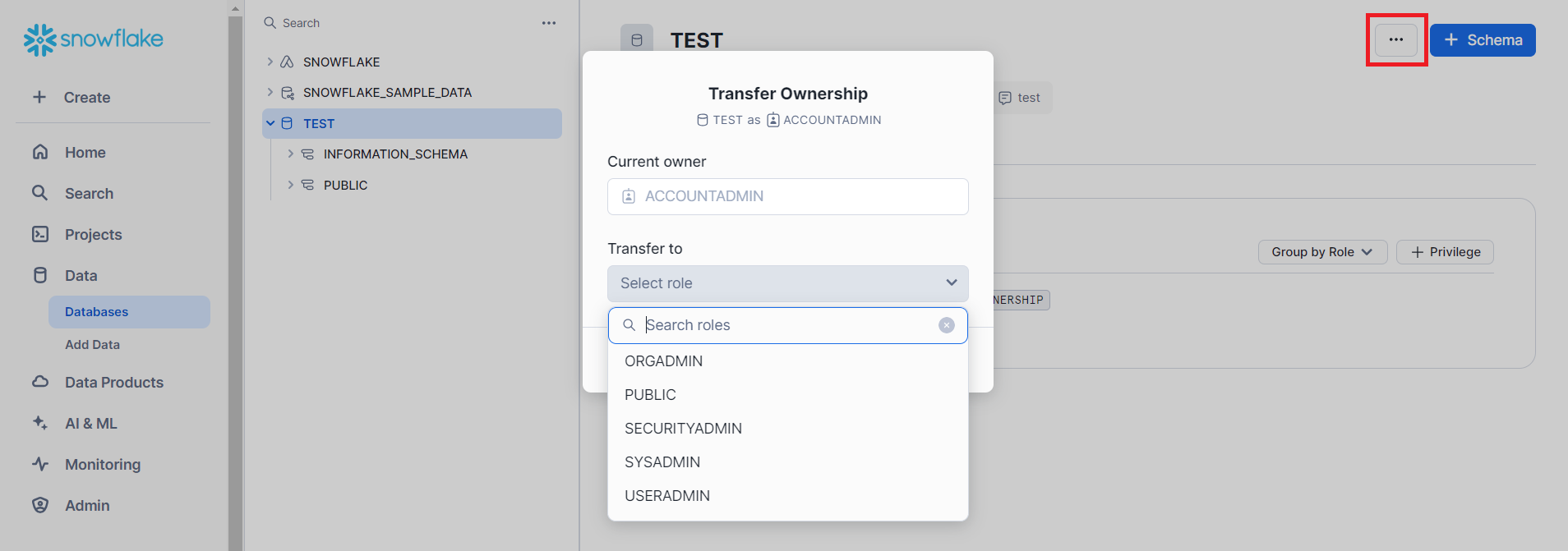
Task: Click the SNOWFLAKE_SAMPLE_DATA shared database icon
Action: (288, 93)
